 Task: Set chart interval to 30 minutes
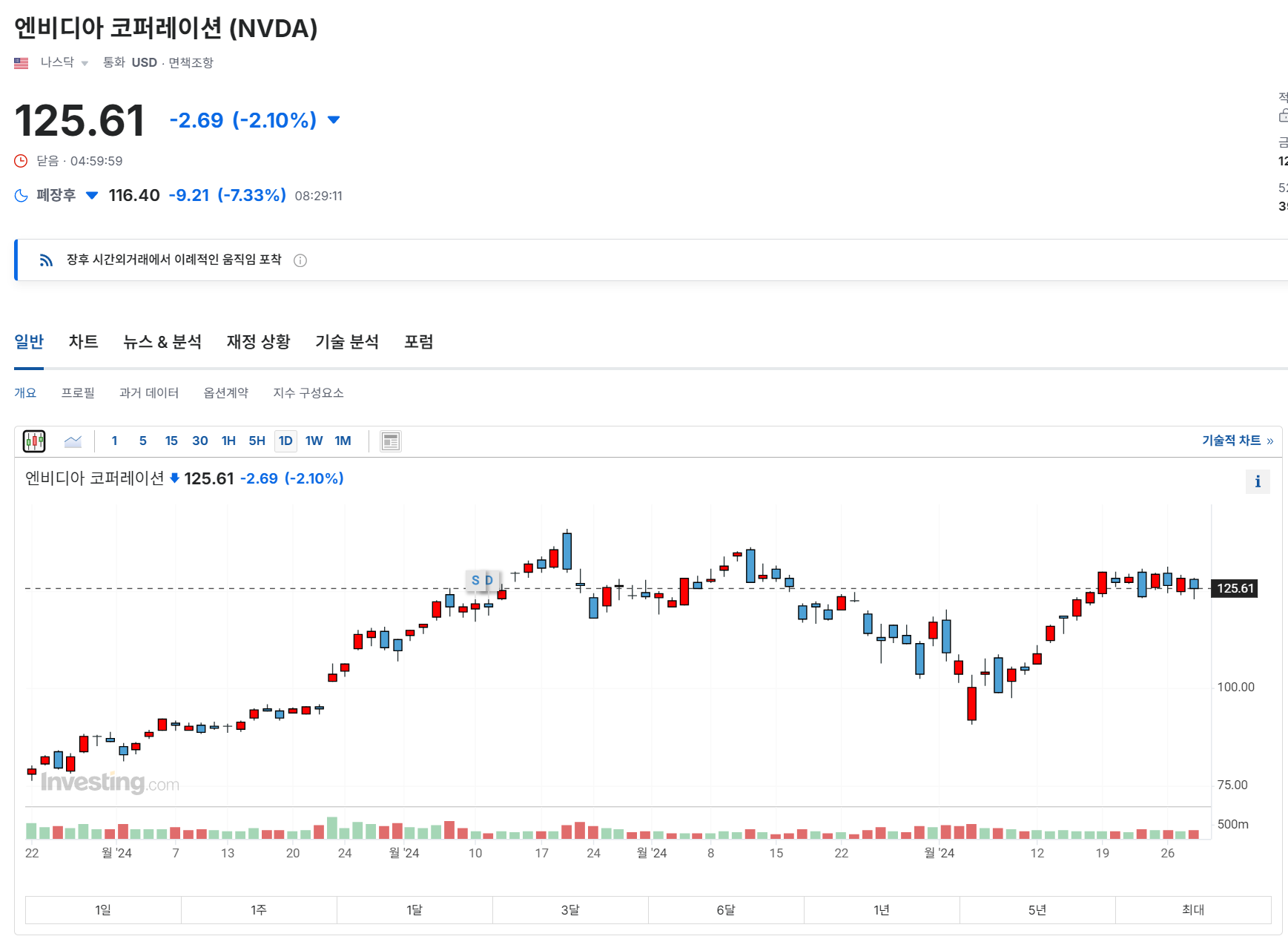click(x=200, y=441)
